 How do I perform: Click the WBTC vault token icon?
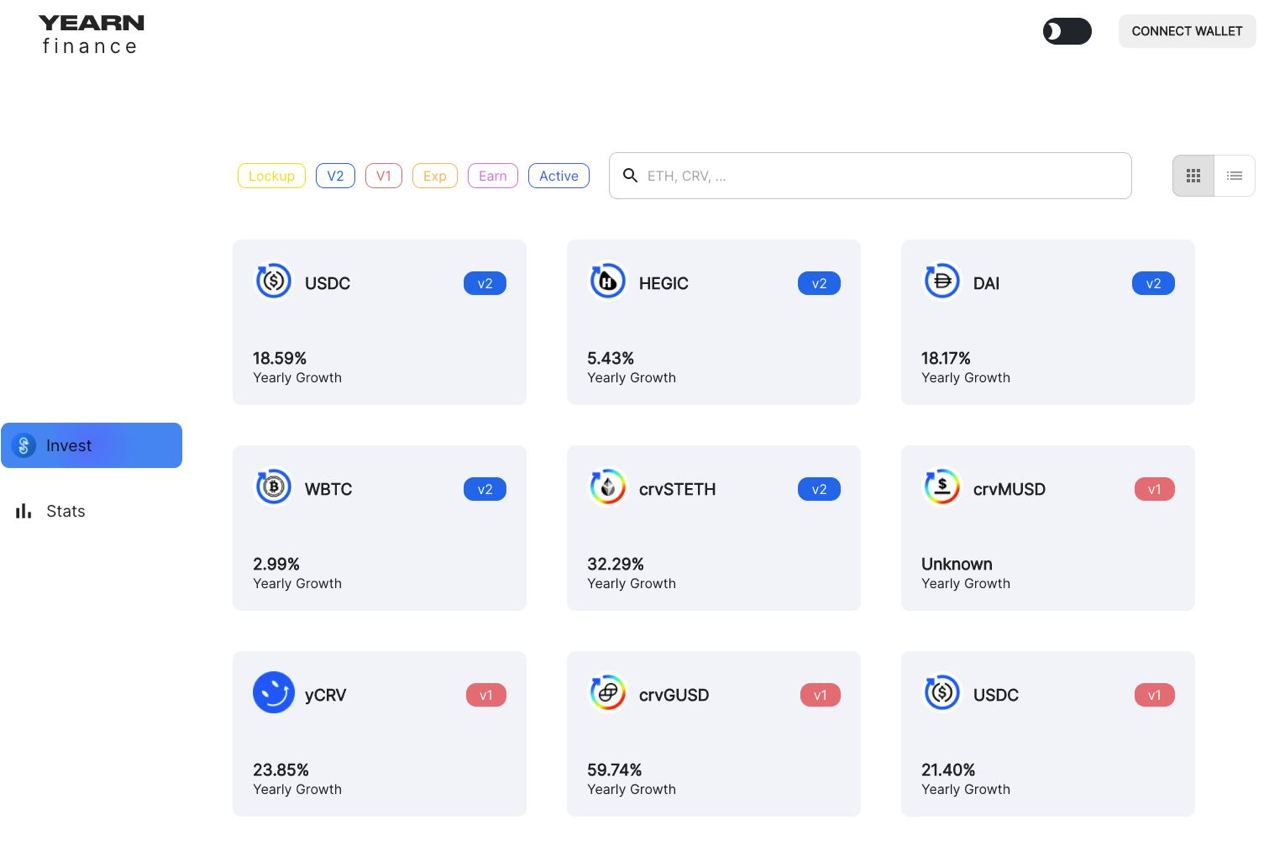click(273, 487)
